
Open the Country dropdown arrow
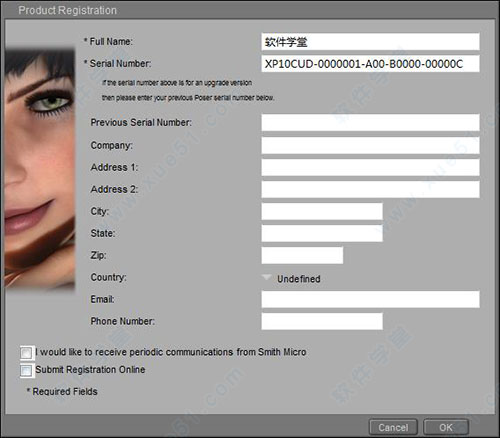tap(266, 277)
